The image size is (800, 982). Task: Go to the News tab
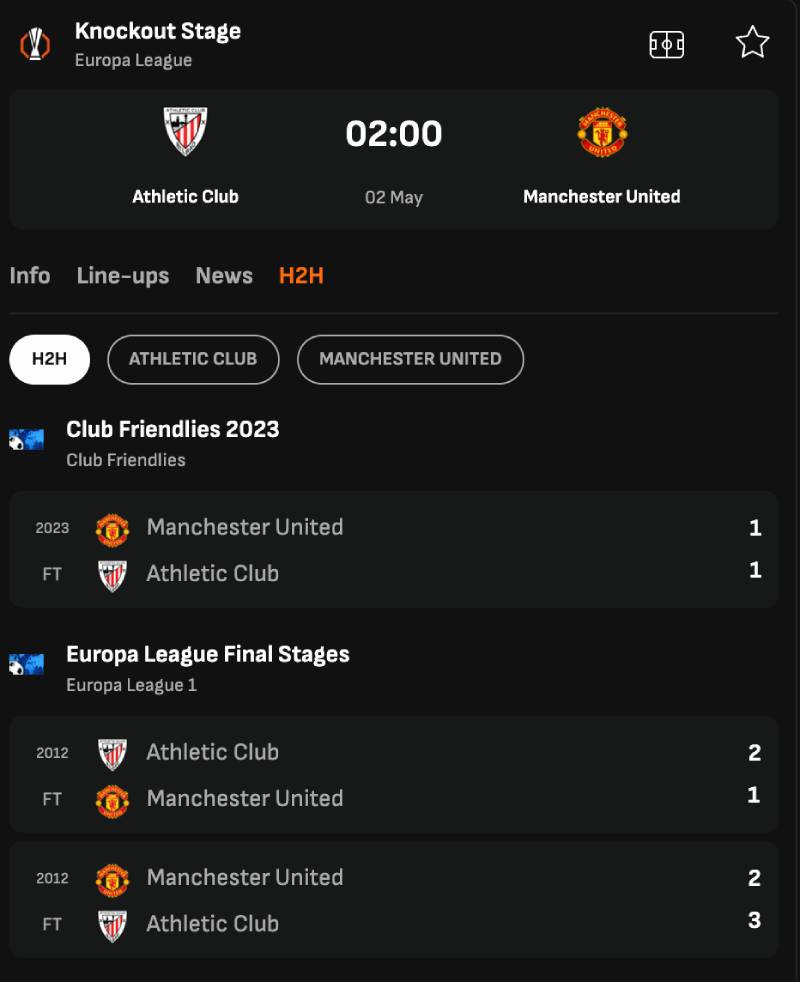[224, 276]
